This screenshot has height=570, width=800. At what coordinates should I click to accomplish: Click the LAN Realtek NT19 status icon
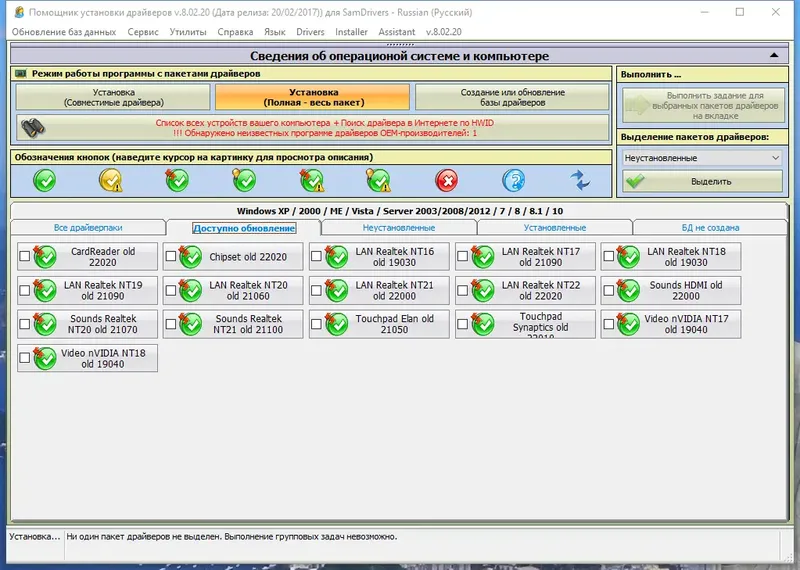tap(45, 290)
